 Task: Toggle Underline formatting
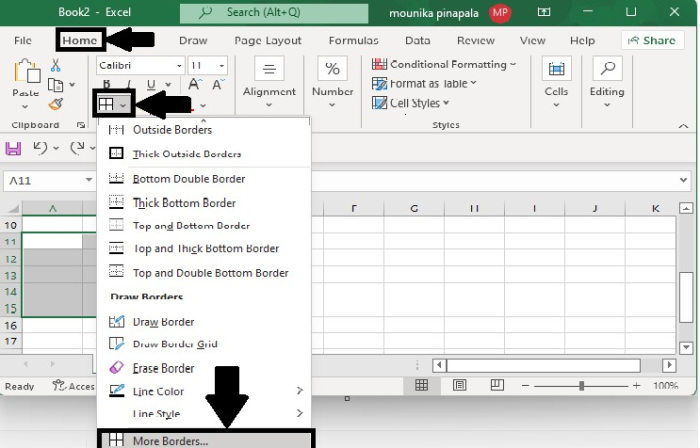coord(151,84)
